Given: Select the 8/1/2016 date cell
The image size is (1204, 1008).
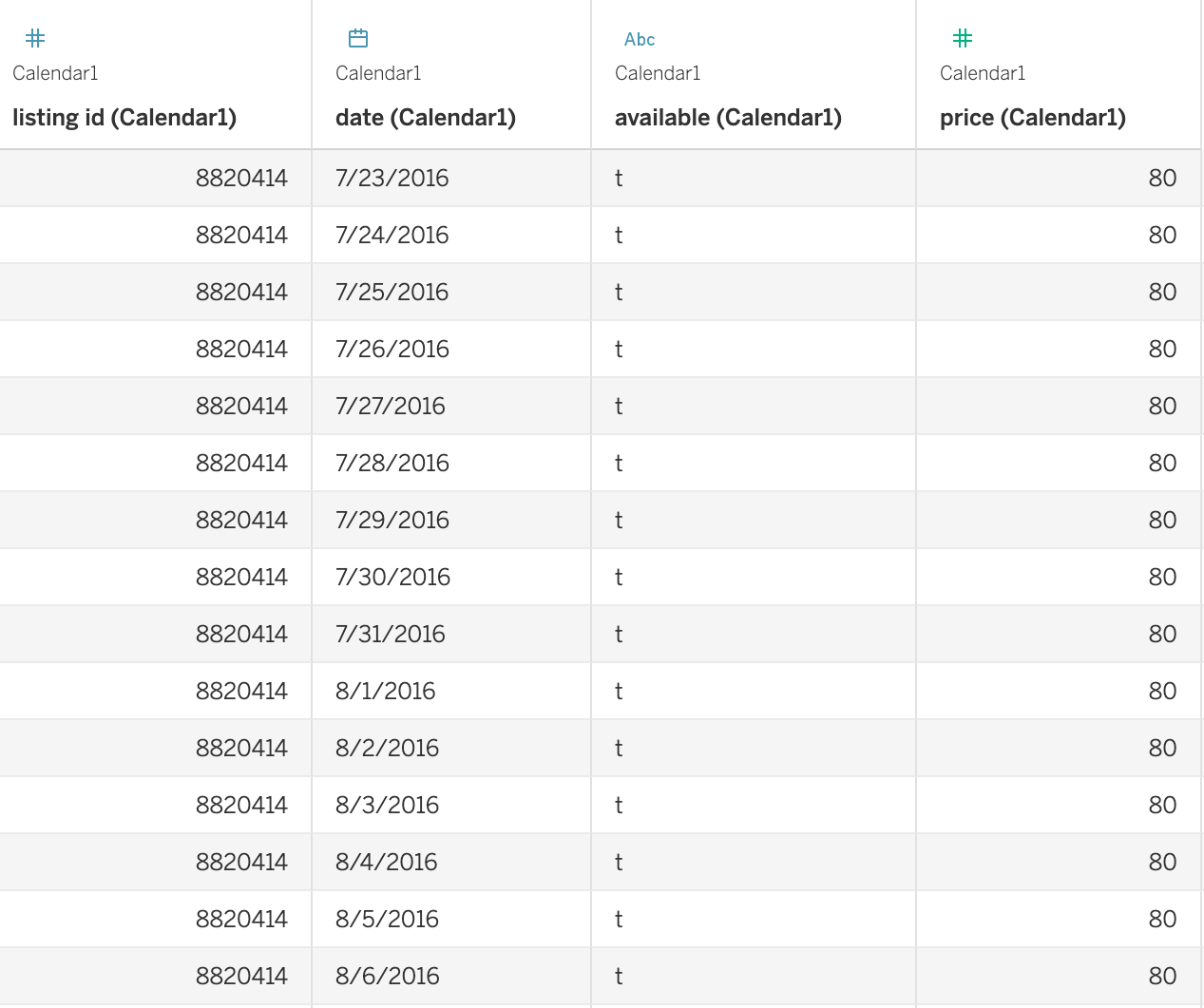Looking at the screenshot, I should 385,691.
